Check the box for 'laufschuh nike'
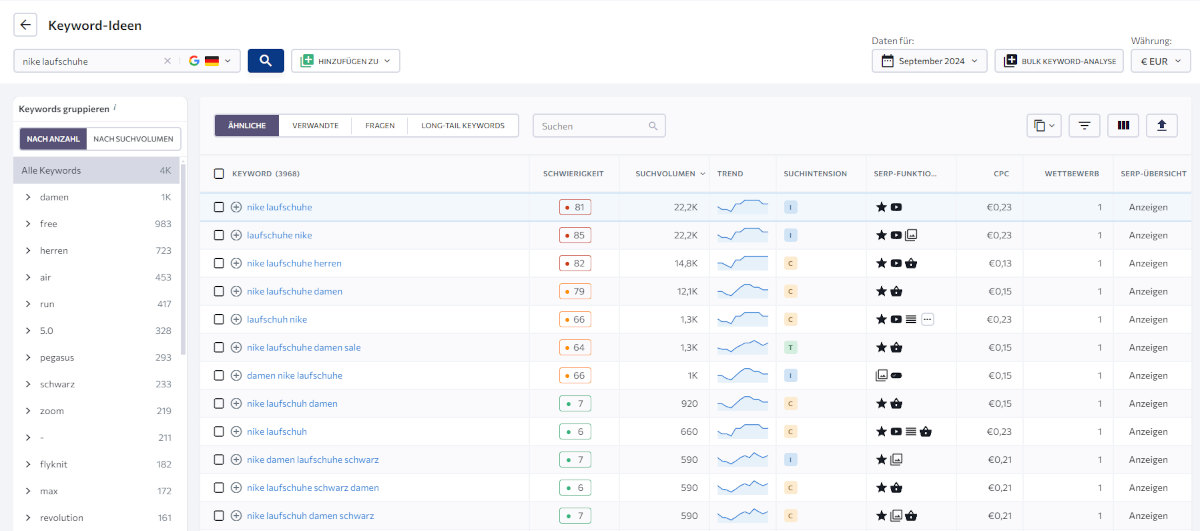This screenshot has height=531, width=1200. coord(219,319)
